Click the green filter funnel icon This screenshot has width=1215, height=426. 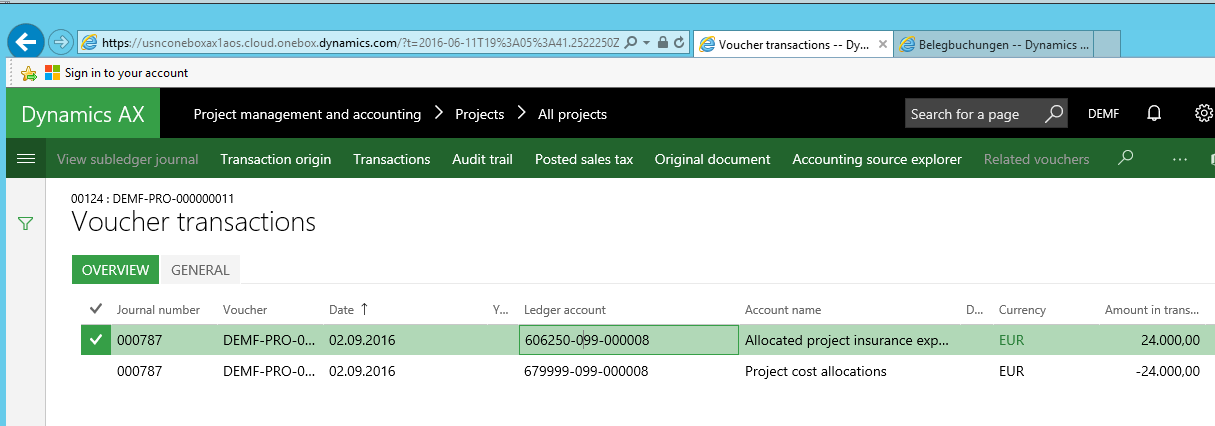(26, 224)
